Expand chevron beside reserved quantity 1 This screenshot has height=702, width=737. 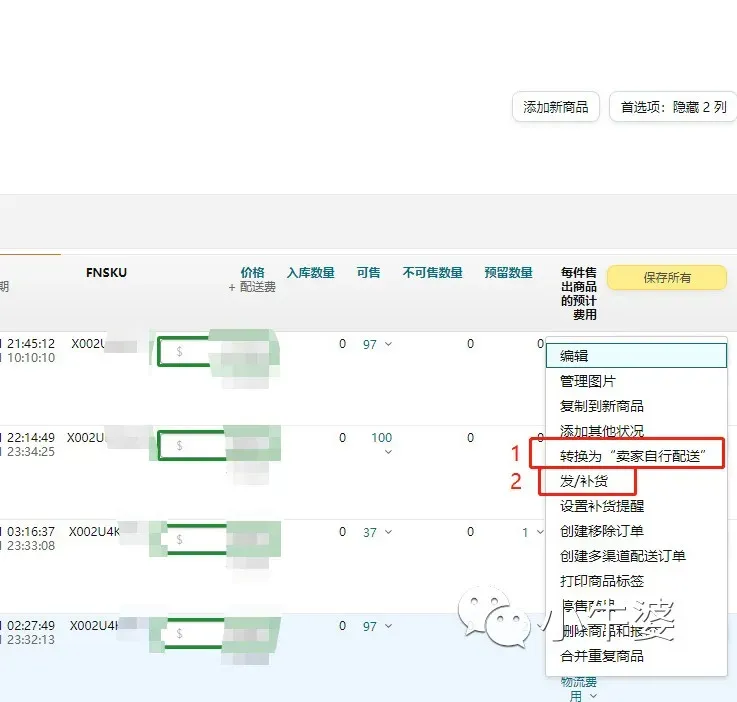[x=540, y=532]
